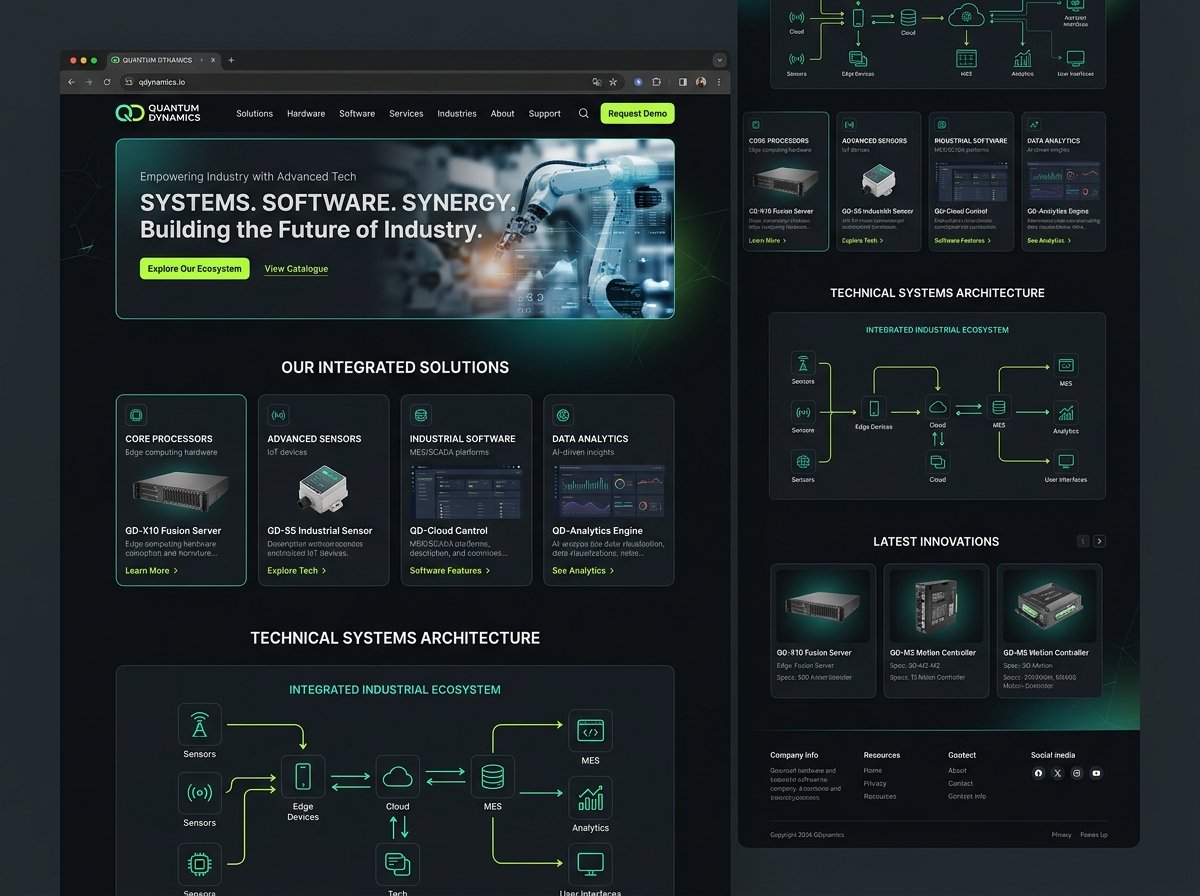Screen dimensions: 1200x896
Task: Reload the qdynamics.io page
Action: 107,82
